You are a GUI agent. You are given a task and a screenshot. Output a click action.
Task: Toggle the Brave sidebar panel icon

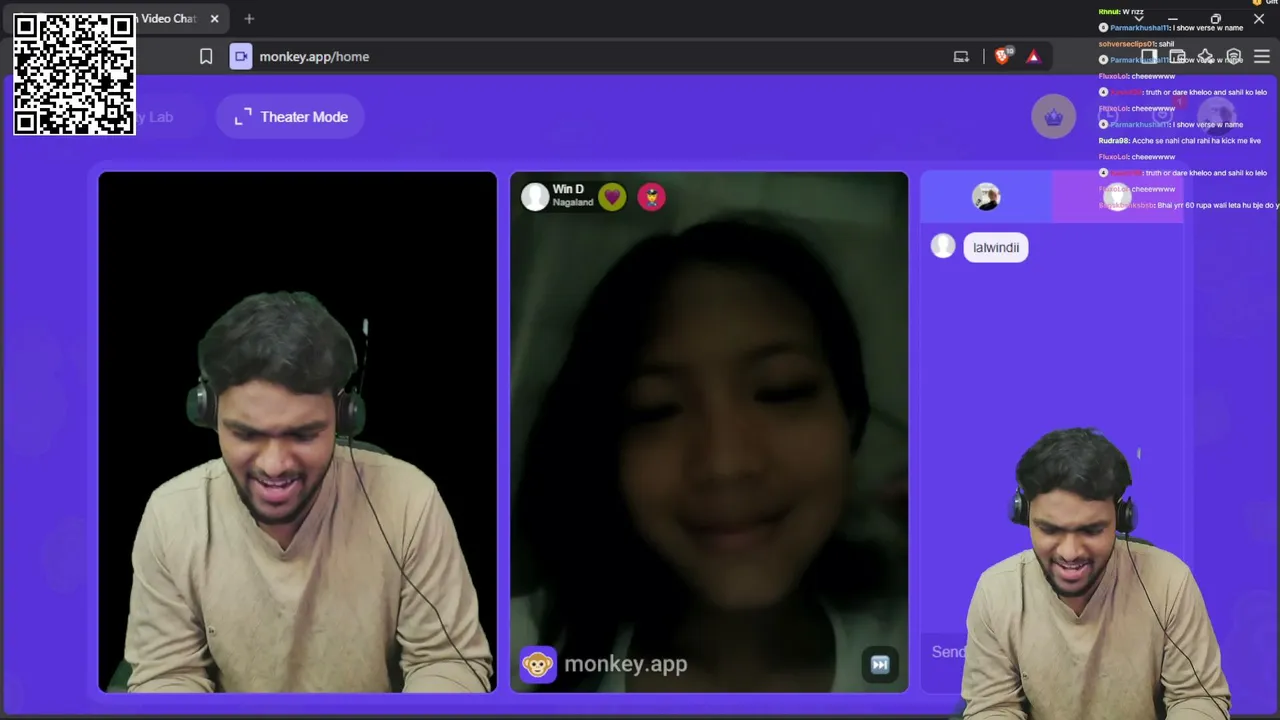click(x=1150, y=57)
